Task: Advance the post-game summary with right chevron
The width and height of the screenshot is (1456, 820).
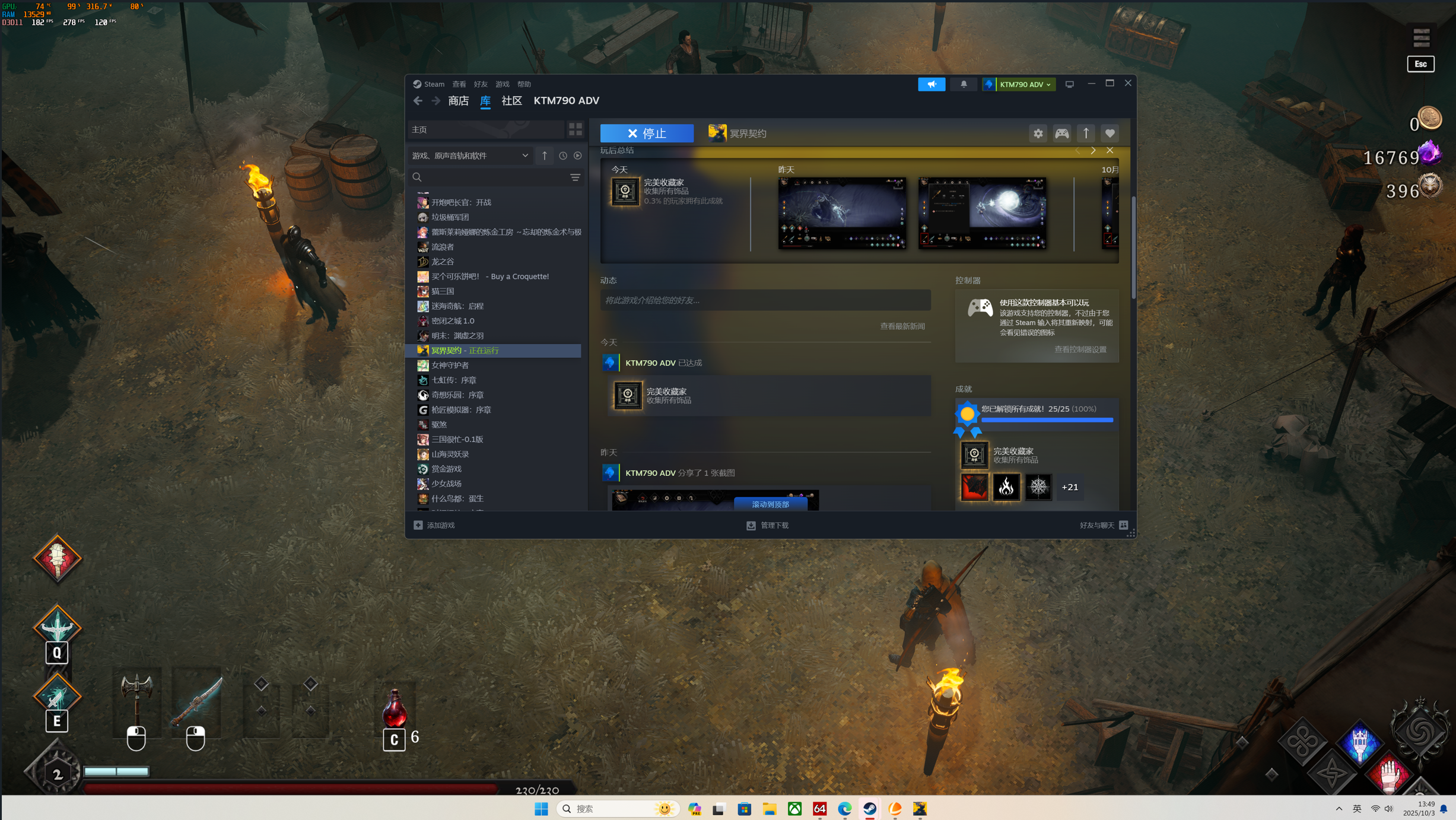Action: pos(1093,151)
